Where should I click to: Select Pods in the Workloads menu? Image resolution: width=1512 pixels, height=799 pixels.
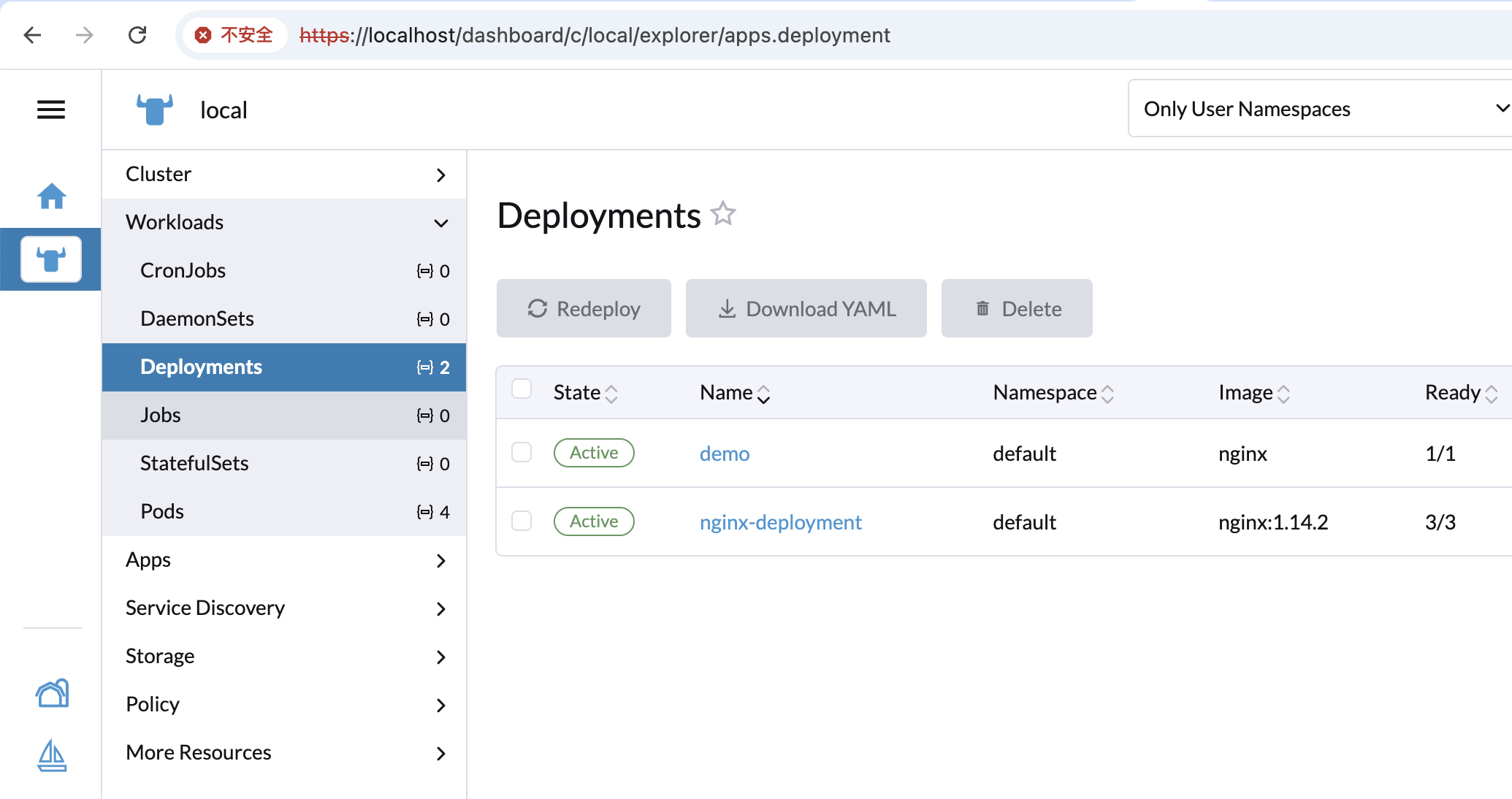(x=284, y=512)
